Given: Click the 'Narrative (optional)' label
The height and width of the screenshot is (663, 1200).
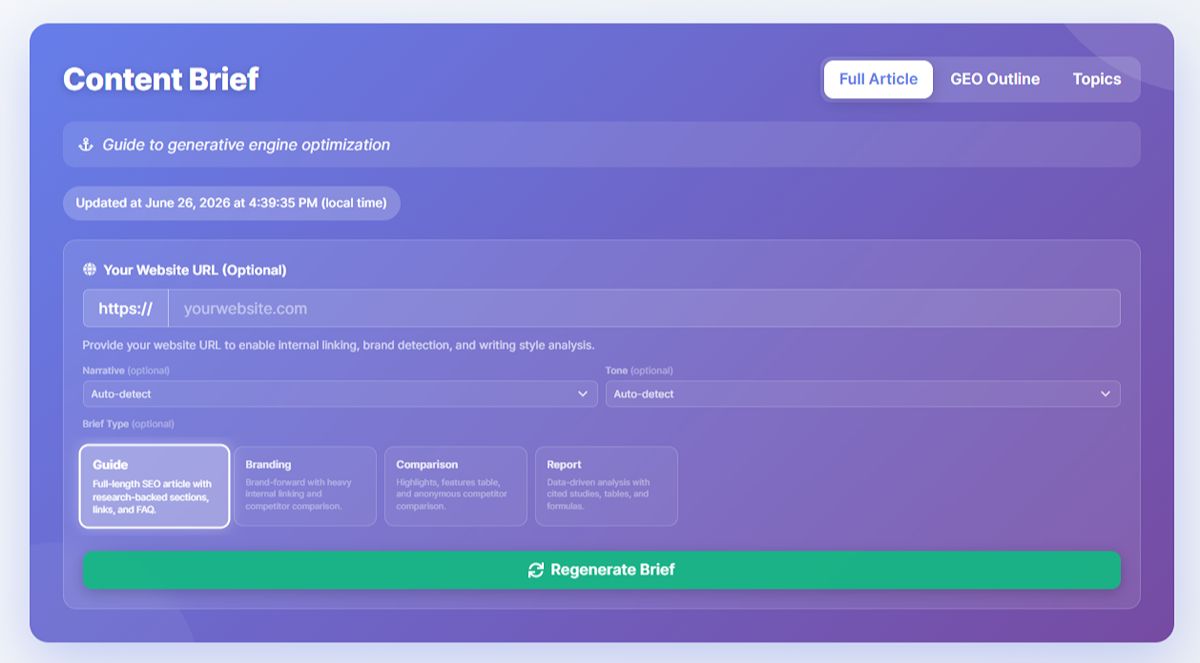Looking at the screenshot, I should pos(126,370).
